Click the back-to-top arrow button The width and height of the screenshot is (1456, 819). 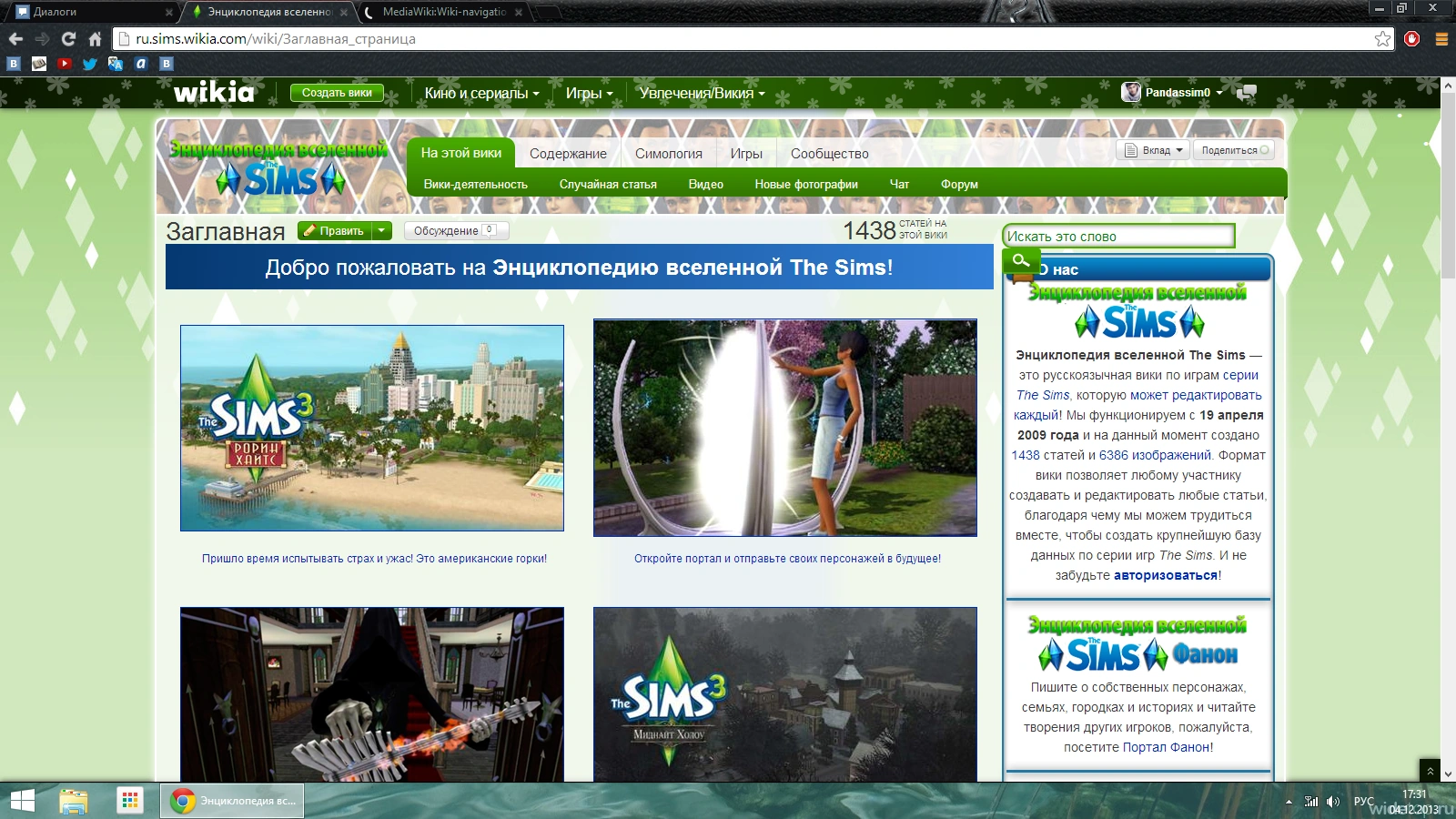(x=1430, y=771)
